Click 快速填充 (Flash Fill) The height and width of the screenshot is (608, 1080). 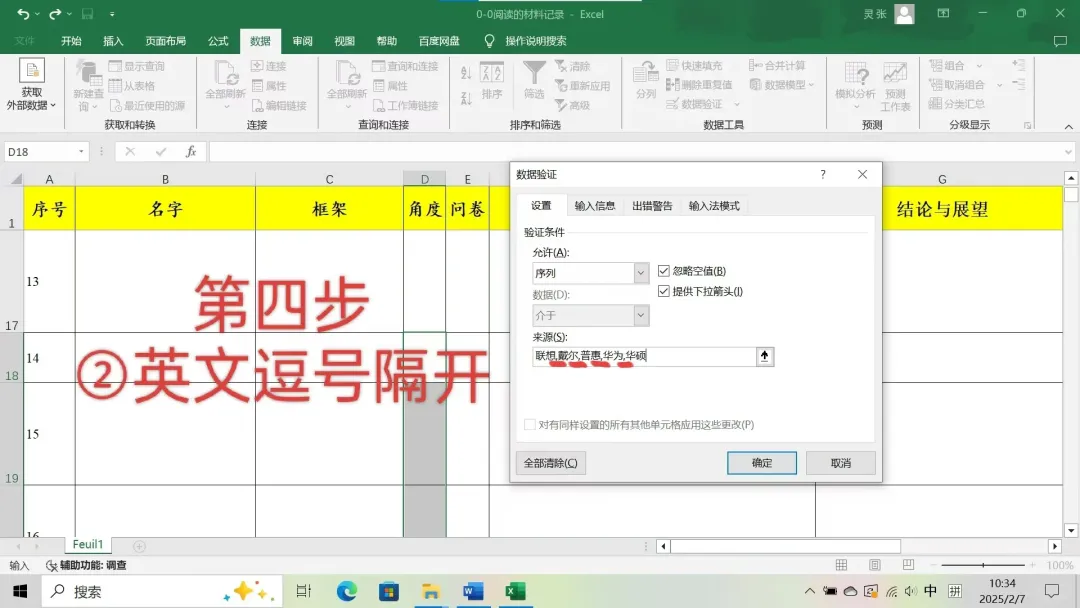[x=694, y=65]
